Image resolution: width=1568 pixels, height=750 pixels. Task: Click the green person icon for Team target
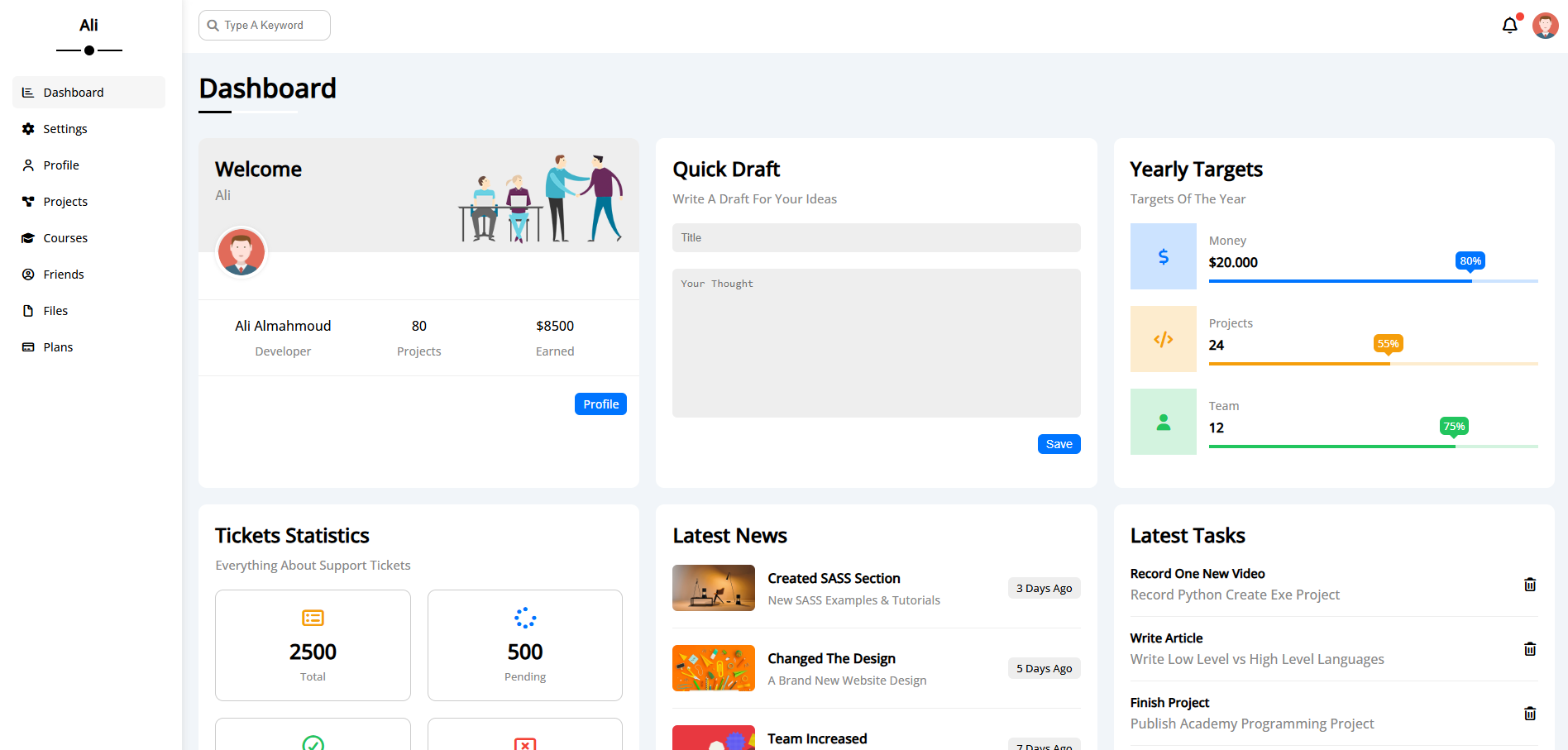click(1163, 422)
